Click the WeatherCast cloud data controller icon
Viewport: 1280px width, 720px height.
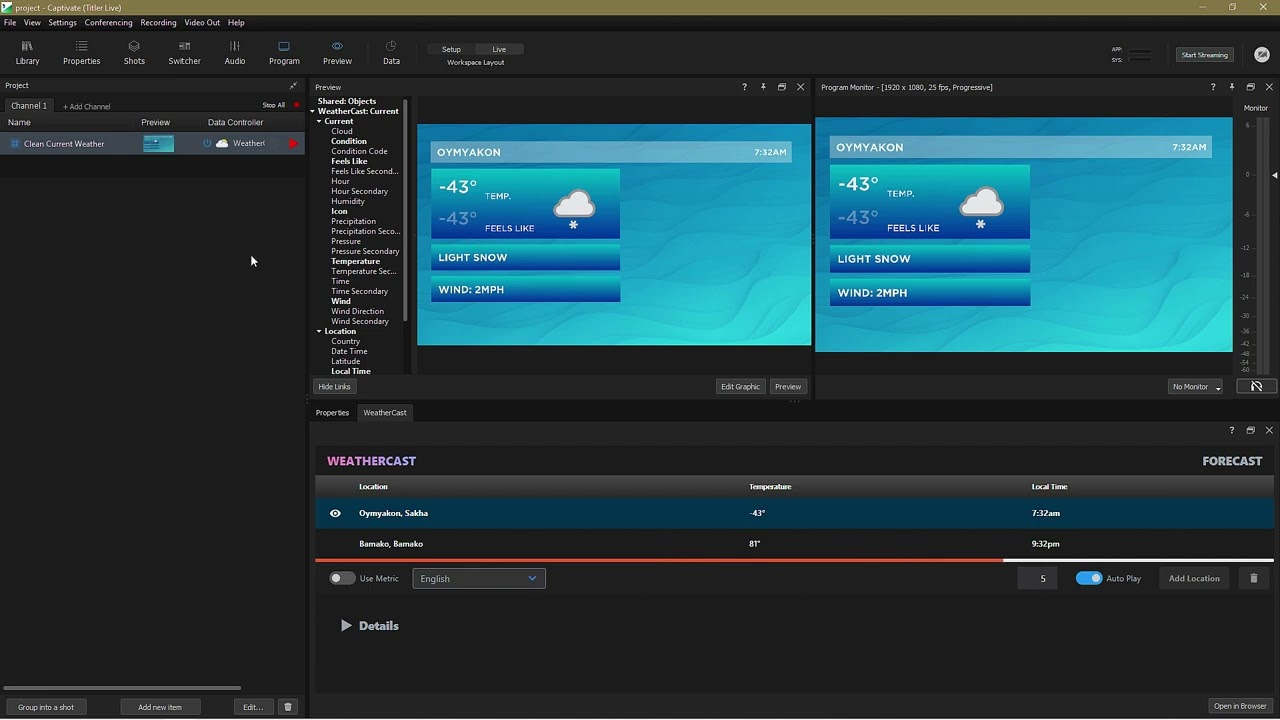pyautogui.click(x=222, y=144)
